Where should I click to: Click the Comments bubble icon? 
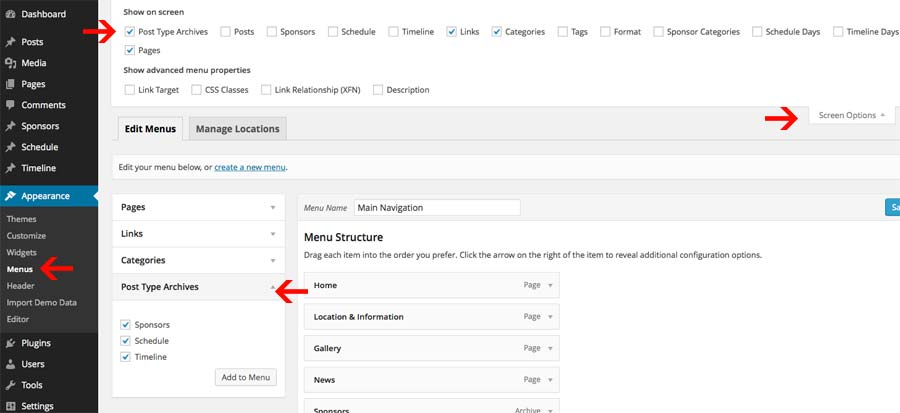pyautogui.click(x=10, y=105)
